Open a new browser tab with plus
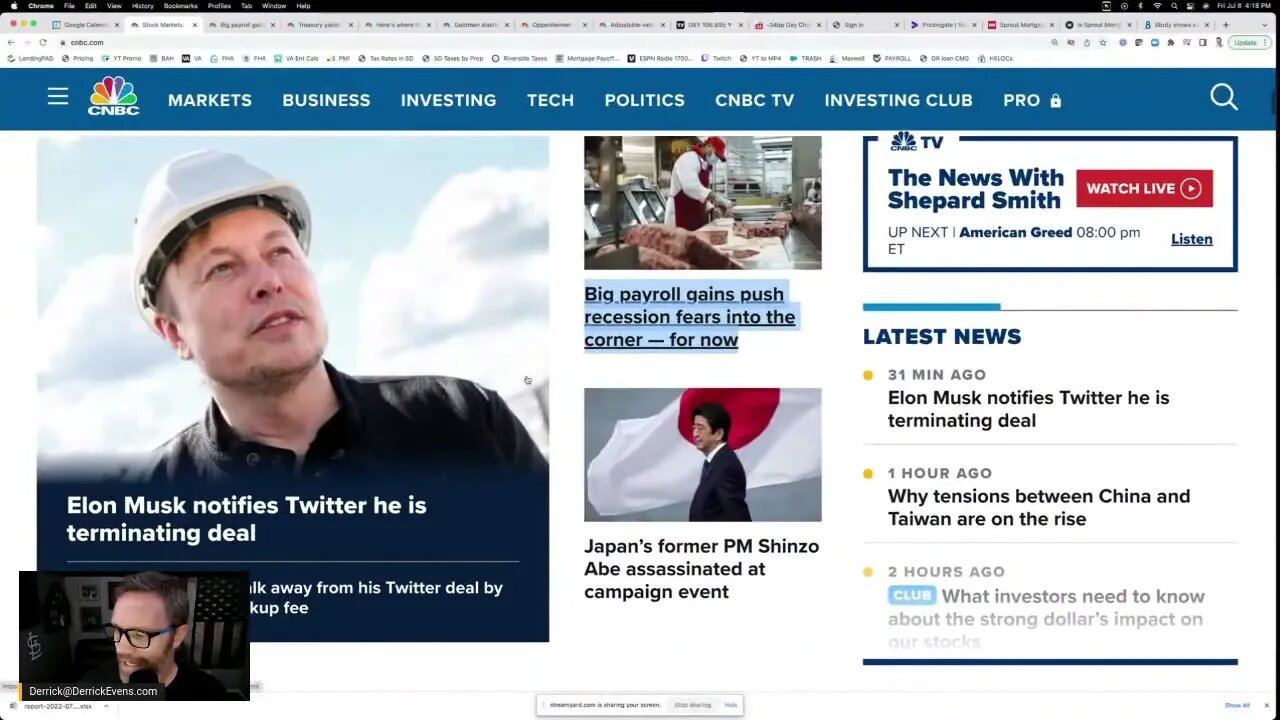Screen dimensions: 1280x720 (x=1226, y=24)
